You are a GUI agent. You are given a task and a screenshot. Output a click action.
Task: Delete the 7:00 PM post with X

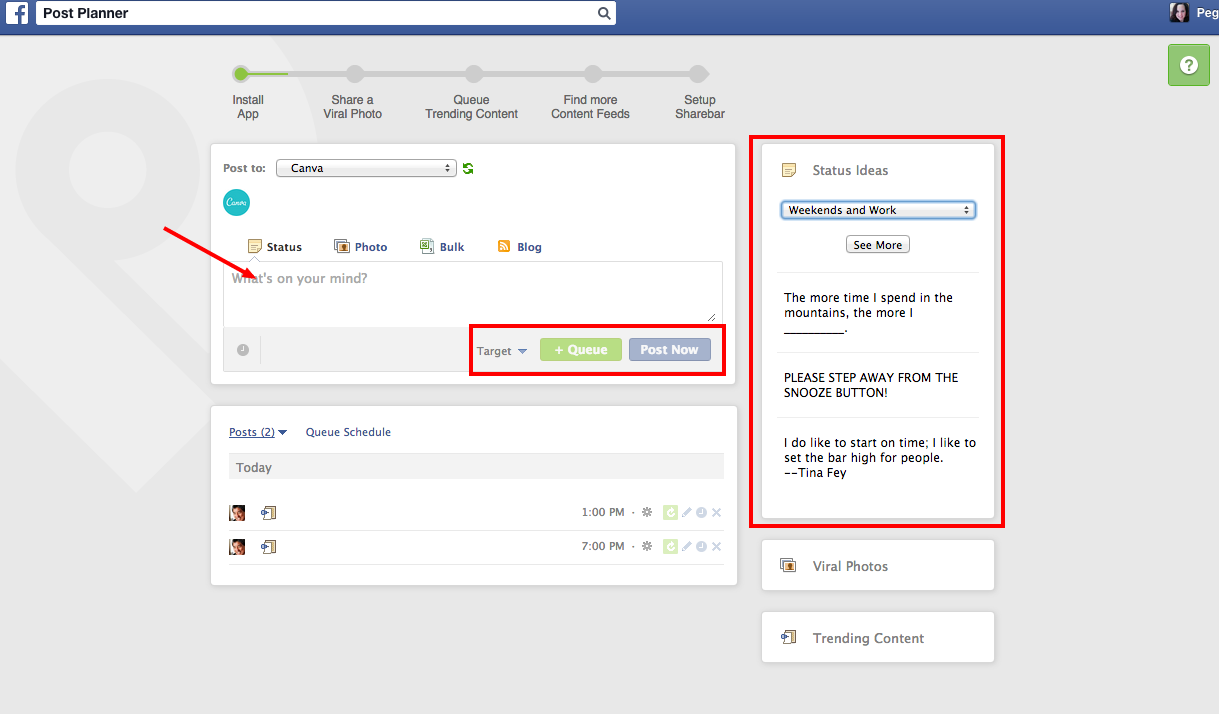tap(716, 546)
